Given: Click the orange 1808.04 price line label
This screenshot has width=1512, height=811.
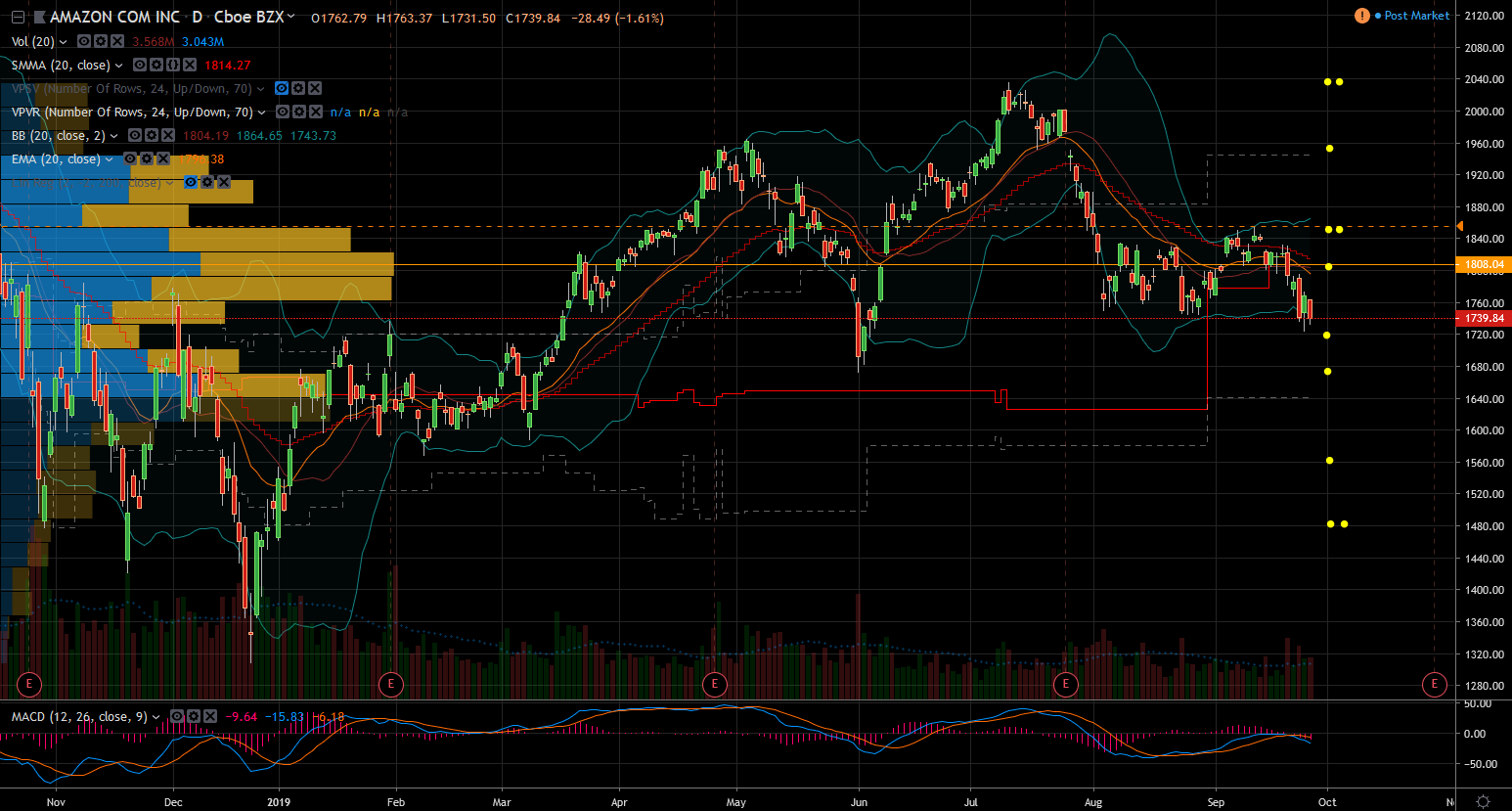Looking at the screenshot, I should [x=1484, y=264].
